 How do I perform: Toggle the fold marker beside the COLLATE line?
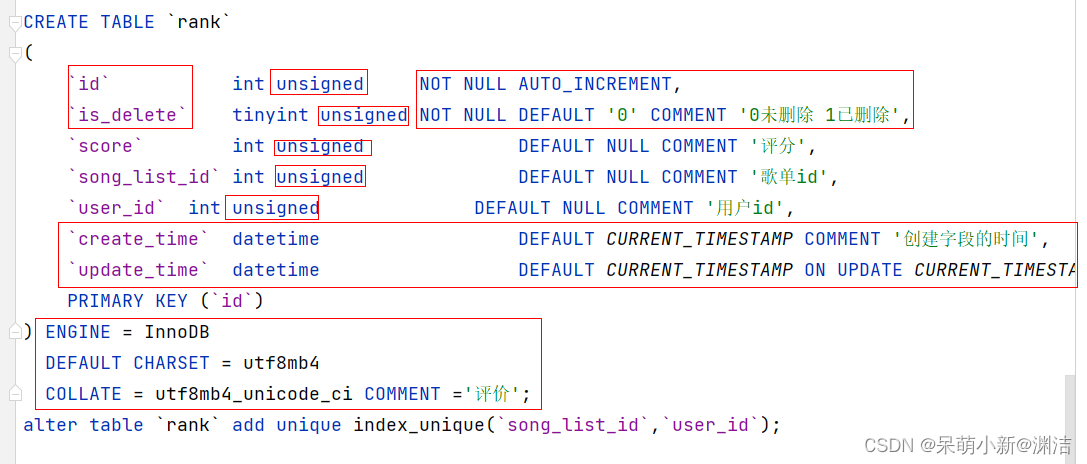coord(15,394)
